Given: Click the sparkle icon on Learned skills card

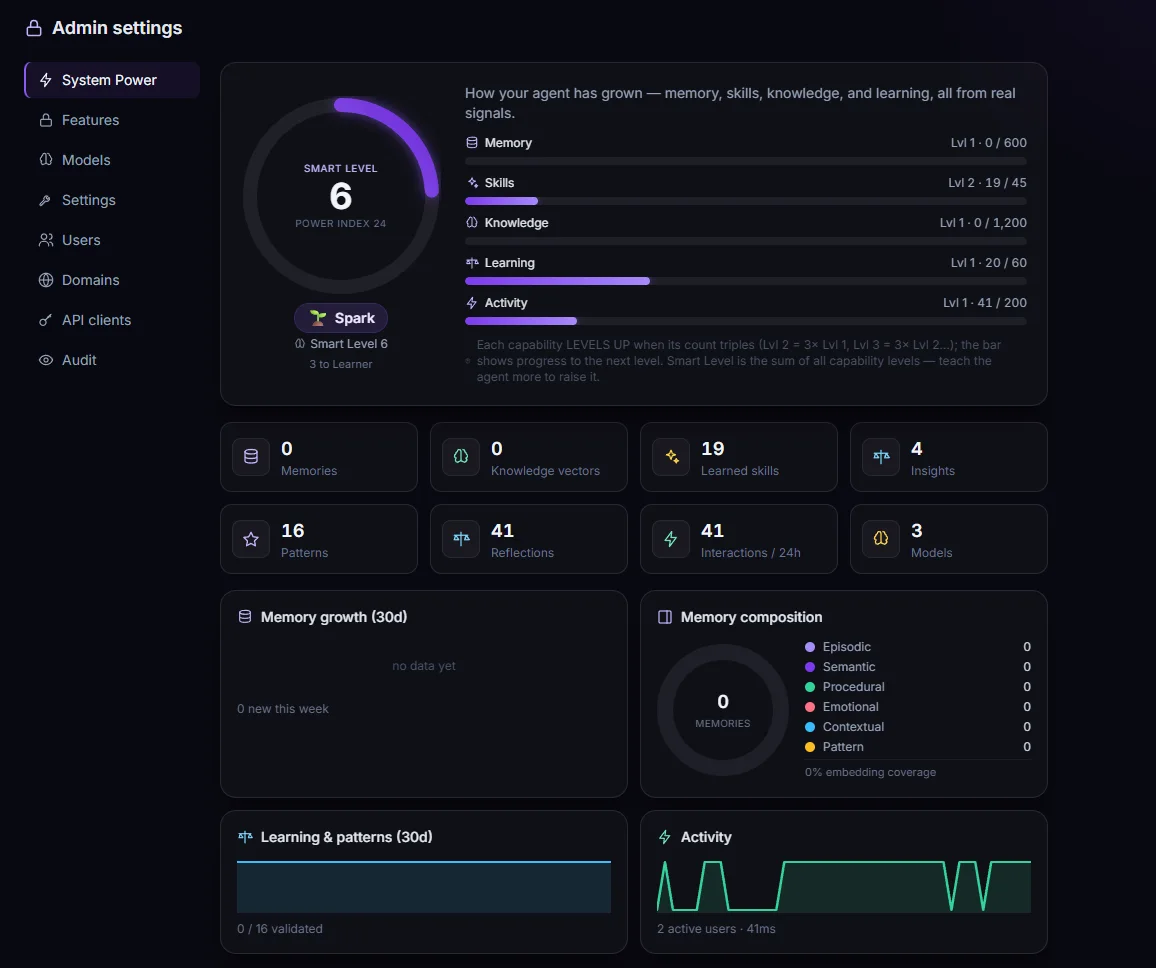Looking at the screenshot, I should (671, 456).
